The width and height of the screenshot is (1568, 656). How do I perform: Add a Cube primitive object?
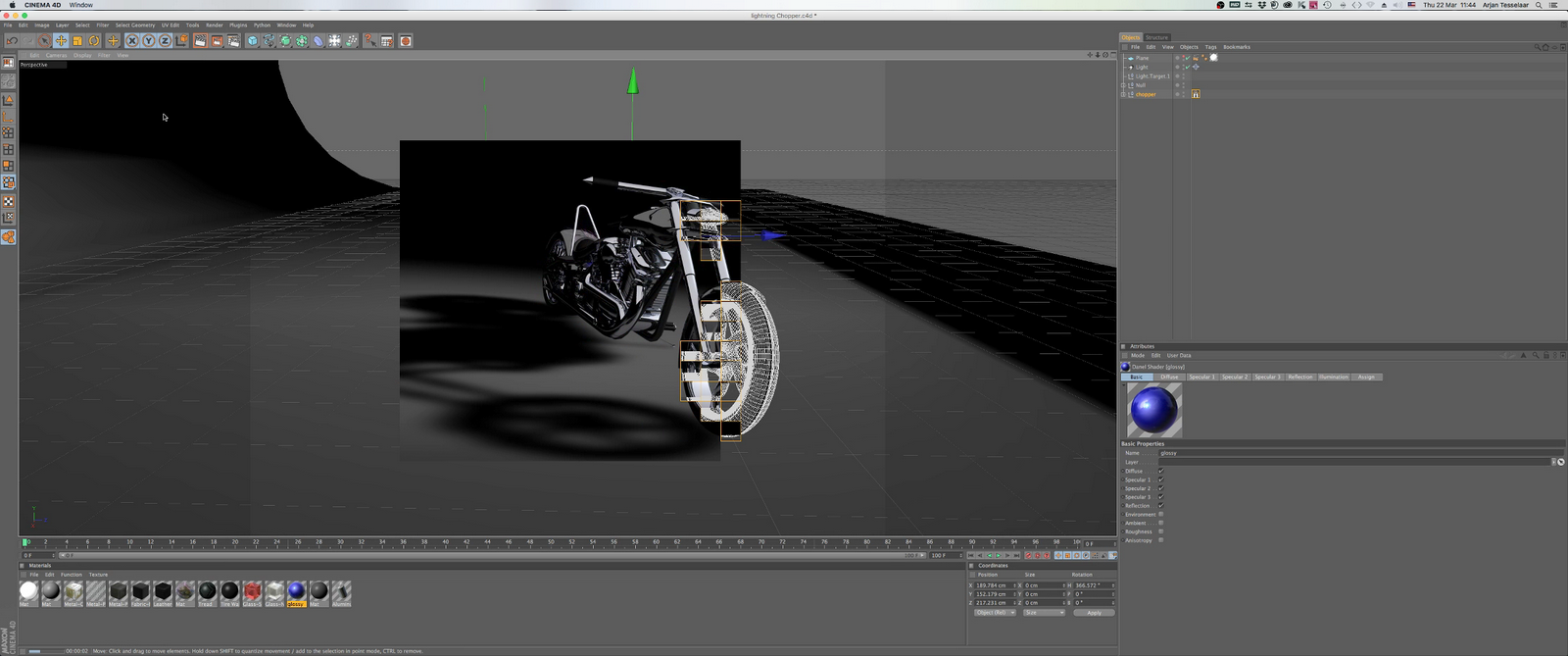click(x=252, y=41)
